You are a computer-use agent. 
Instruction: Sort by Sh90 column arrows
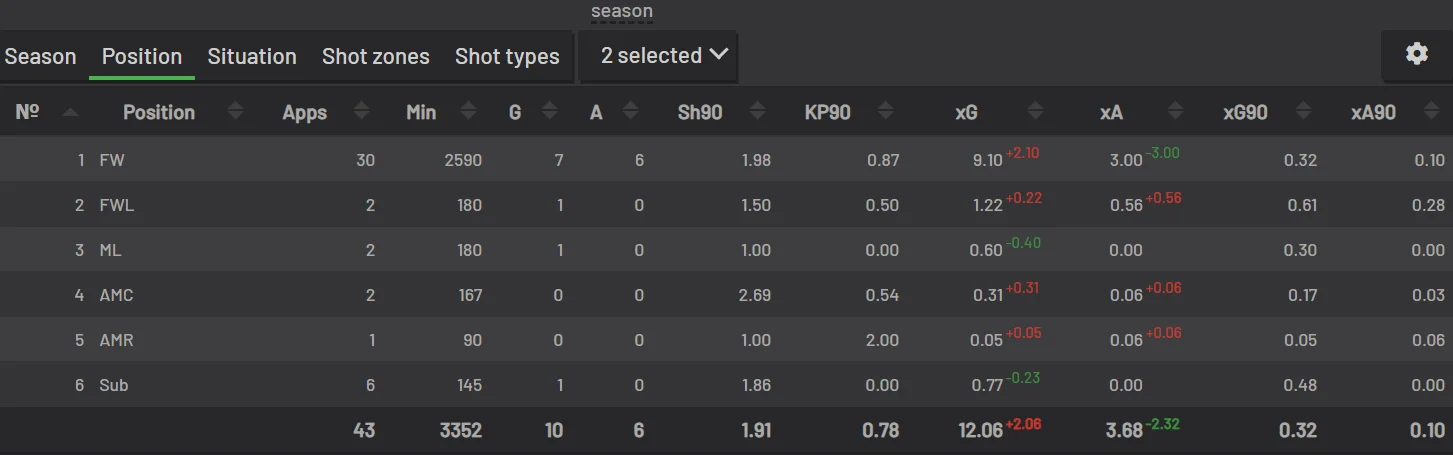[757, 112]
